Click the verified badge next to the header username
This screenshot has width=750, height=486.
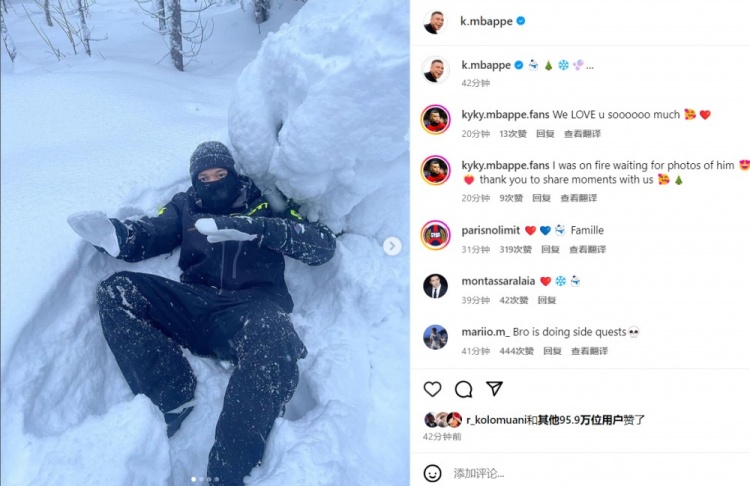tap(521, 21)
